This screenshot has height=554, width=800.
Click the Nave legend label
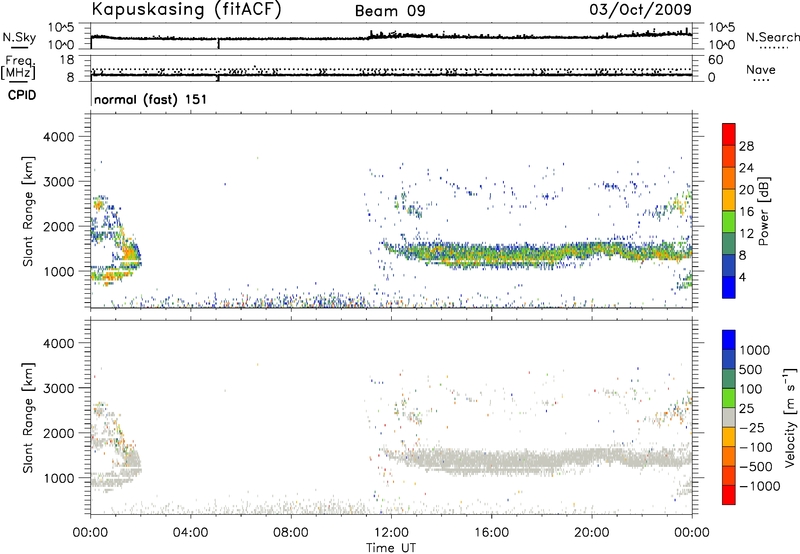click(760, 70)
